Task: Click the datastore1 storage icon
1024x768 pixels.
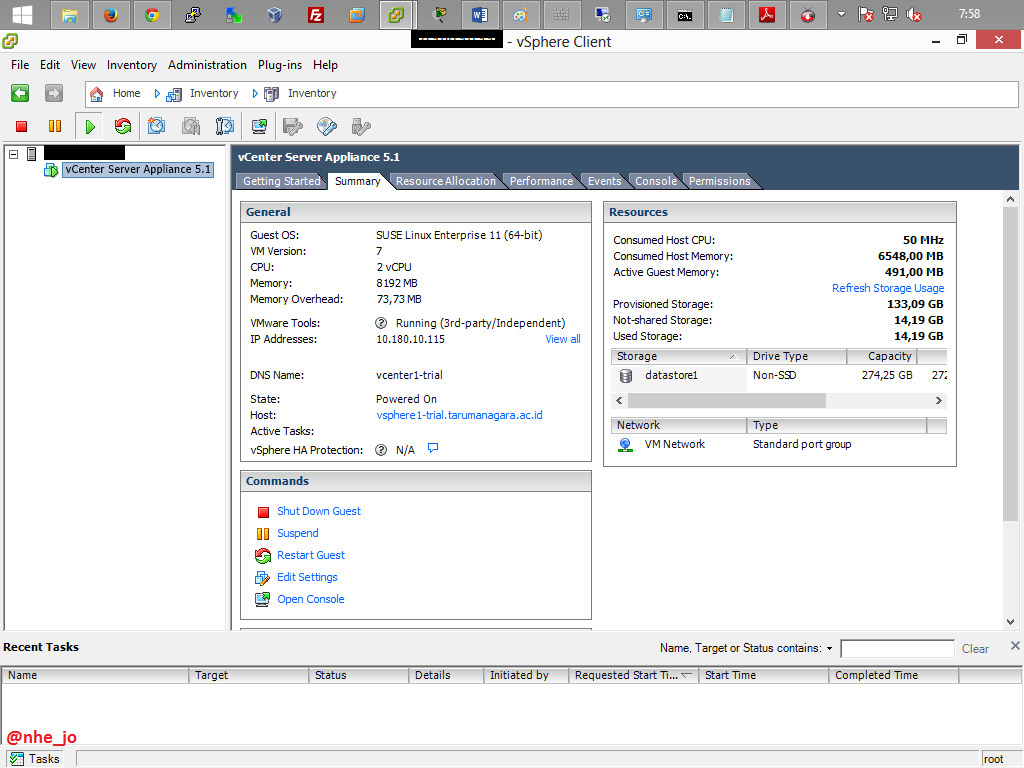Action: click(x=626, y=376)
